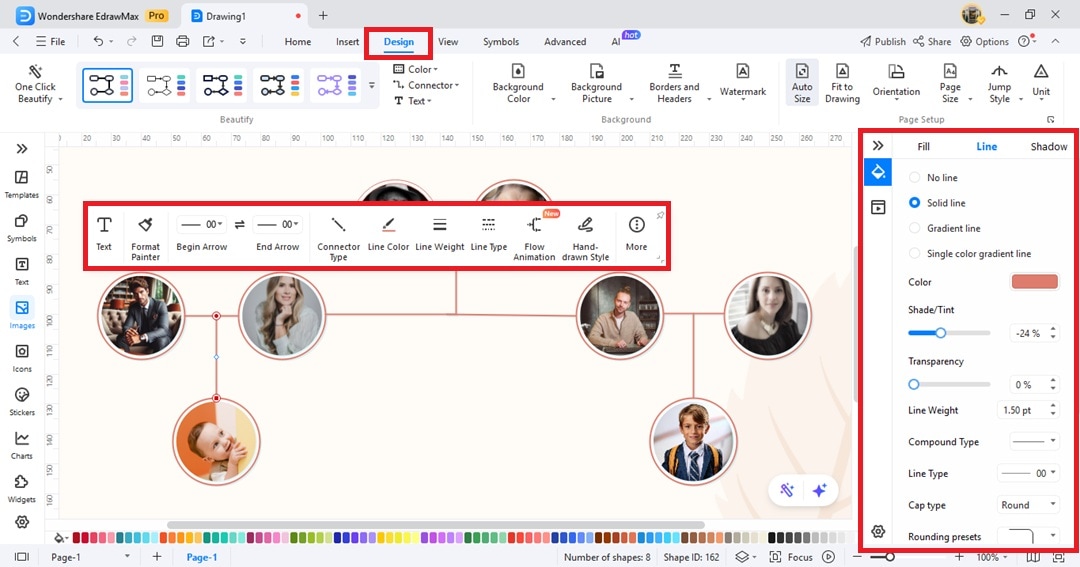Collapse the ribbon with the up chevron

tap(1055, 41)
